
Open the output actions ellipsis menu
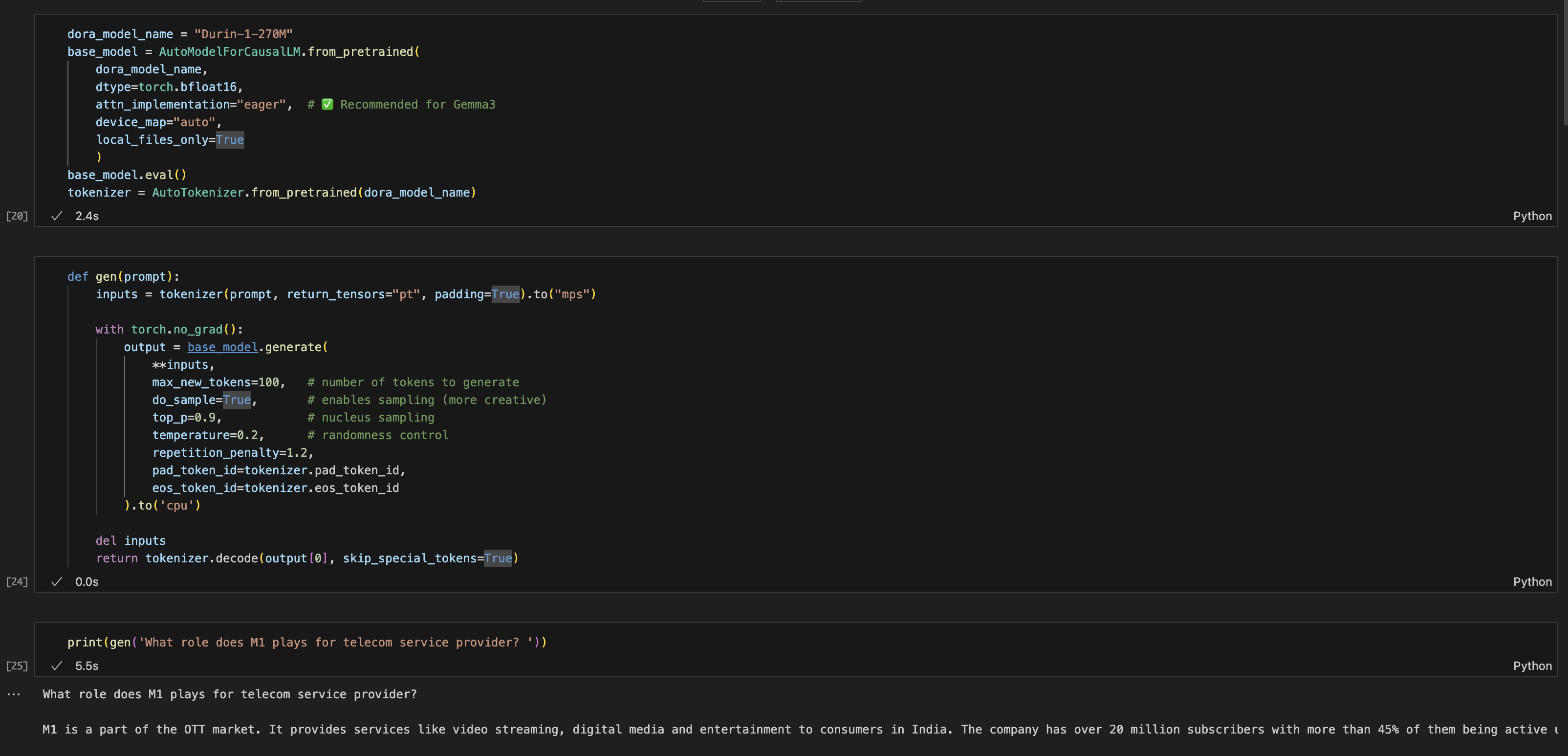tap(13, 694)
